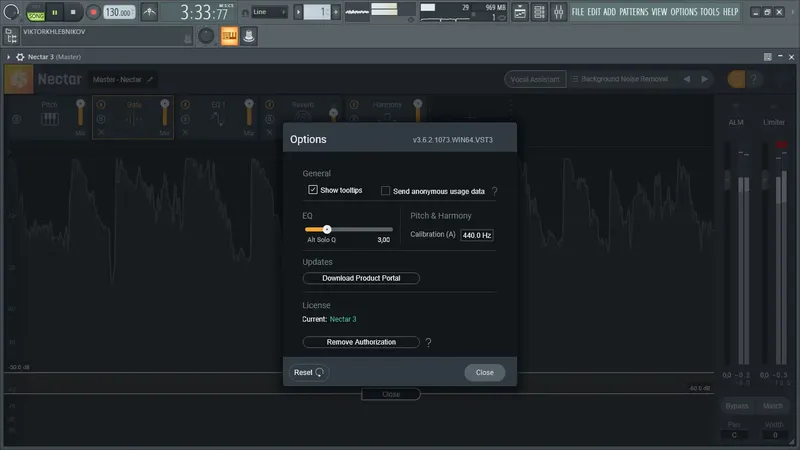Click the main volume knob top-left
Screen dimensions: 800x450
(11, 12)
